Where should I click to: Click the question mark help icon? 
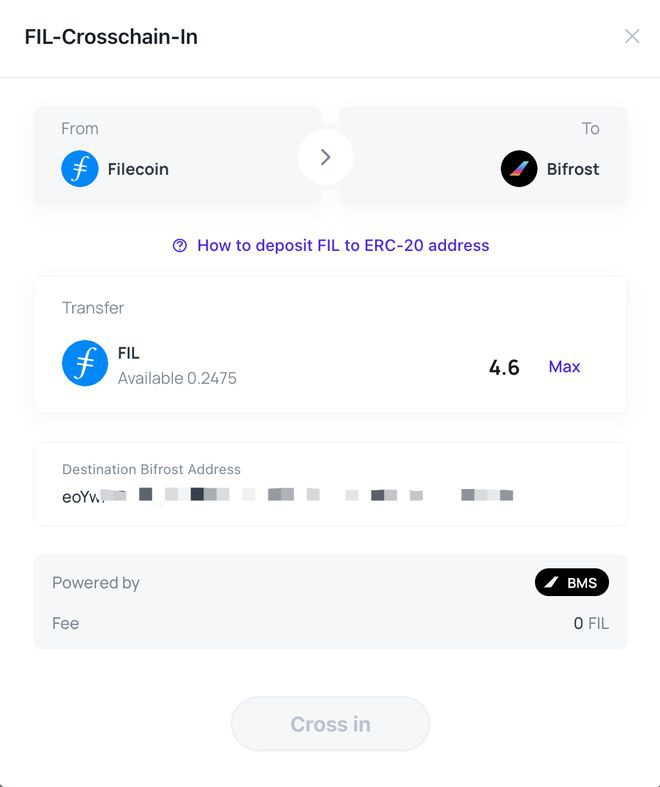tap(180, 245)
